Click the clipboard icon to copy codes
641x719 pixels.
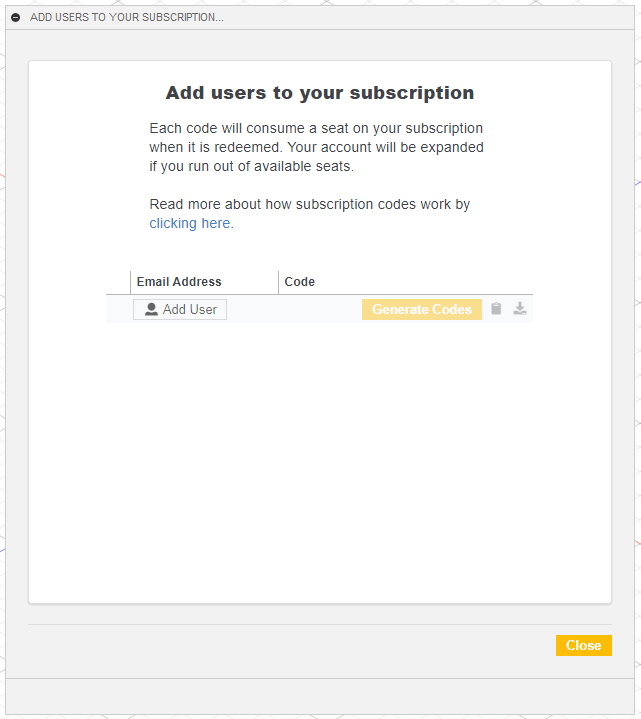tap(496, 309)
